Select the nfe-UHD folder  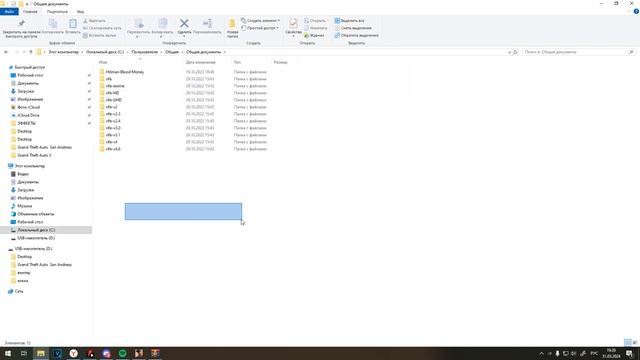click(113, 100)
